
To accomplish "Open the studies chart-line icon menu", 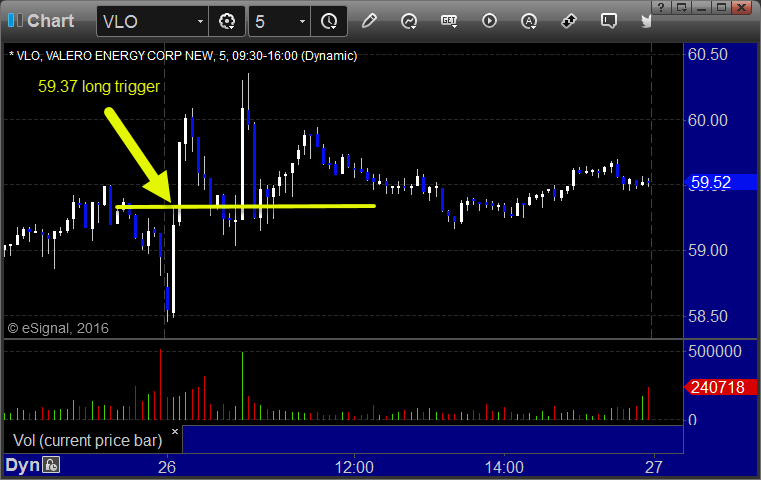I will [409, 21].
